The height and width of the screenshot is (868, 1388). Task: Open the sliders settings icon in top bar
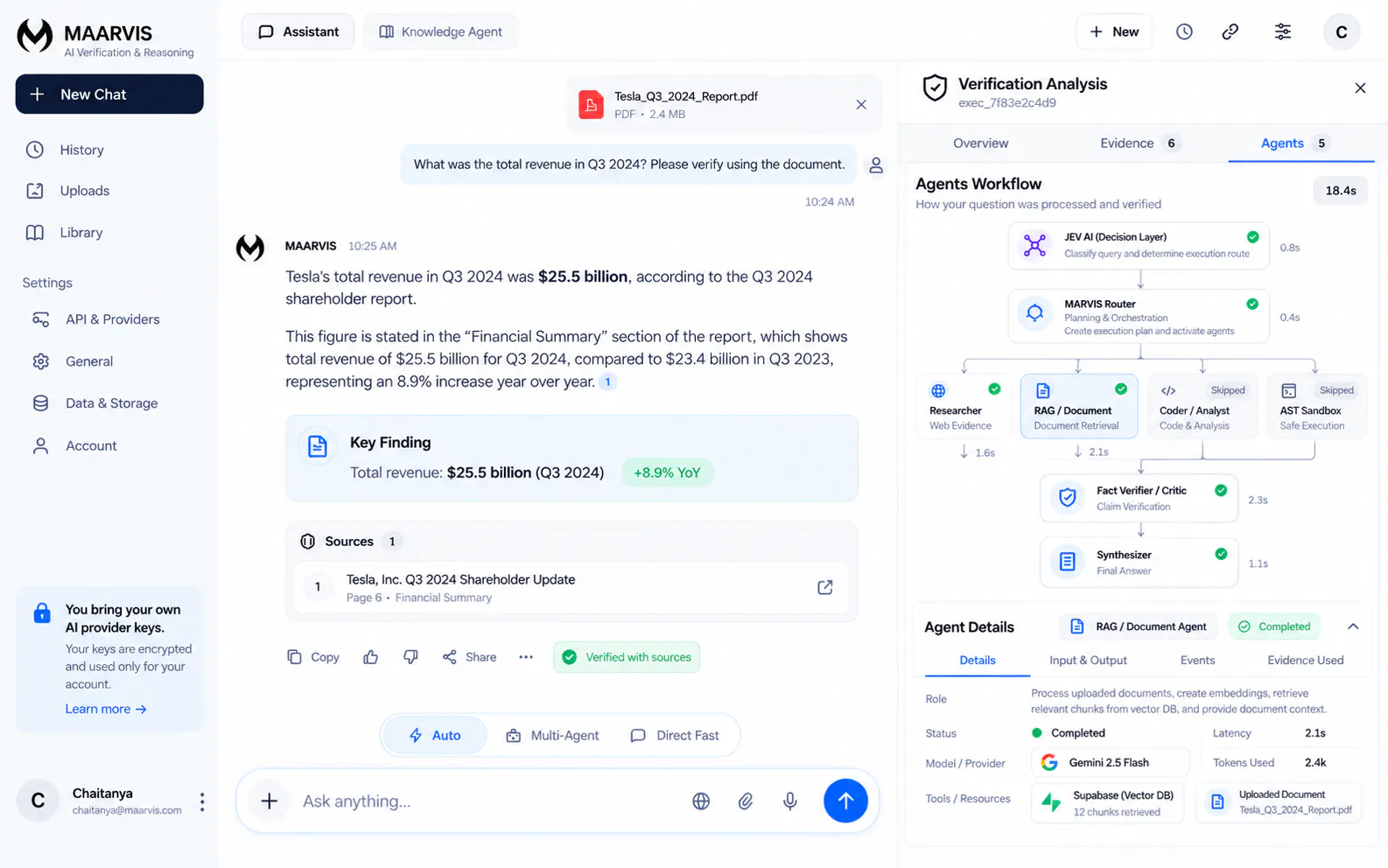[1282, 31]
